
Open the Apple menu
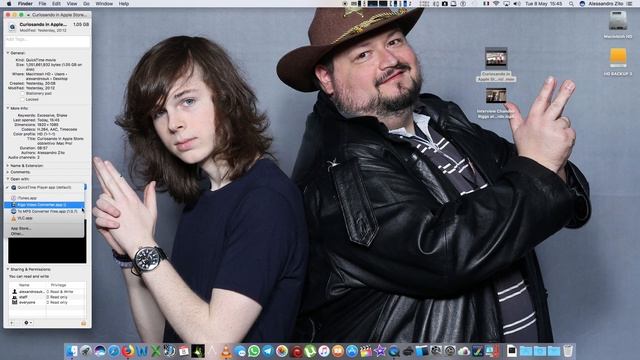click(9, 4)
